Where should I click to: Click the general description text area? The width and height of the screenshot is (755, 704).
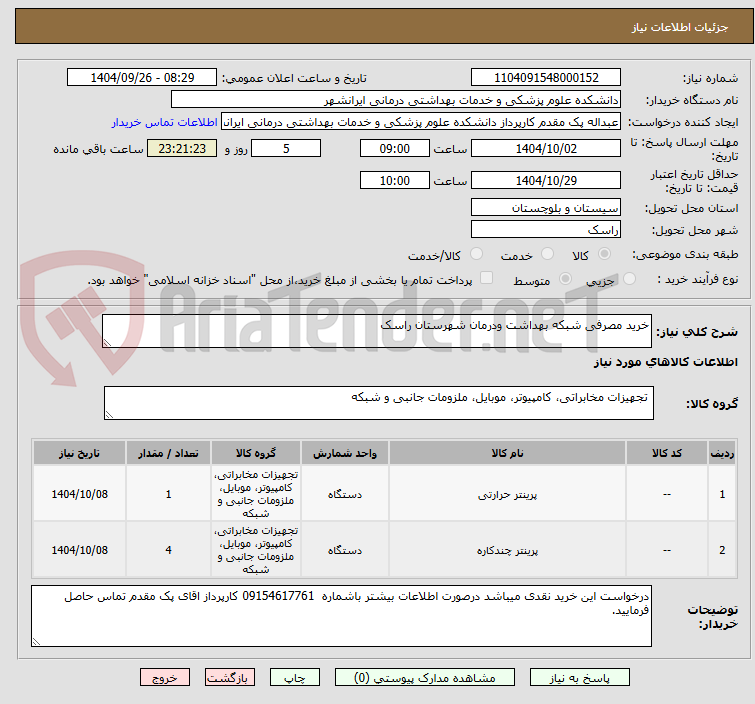[x=378, y=332]
